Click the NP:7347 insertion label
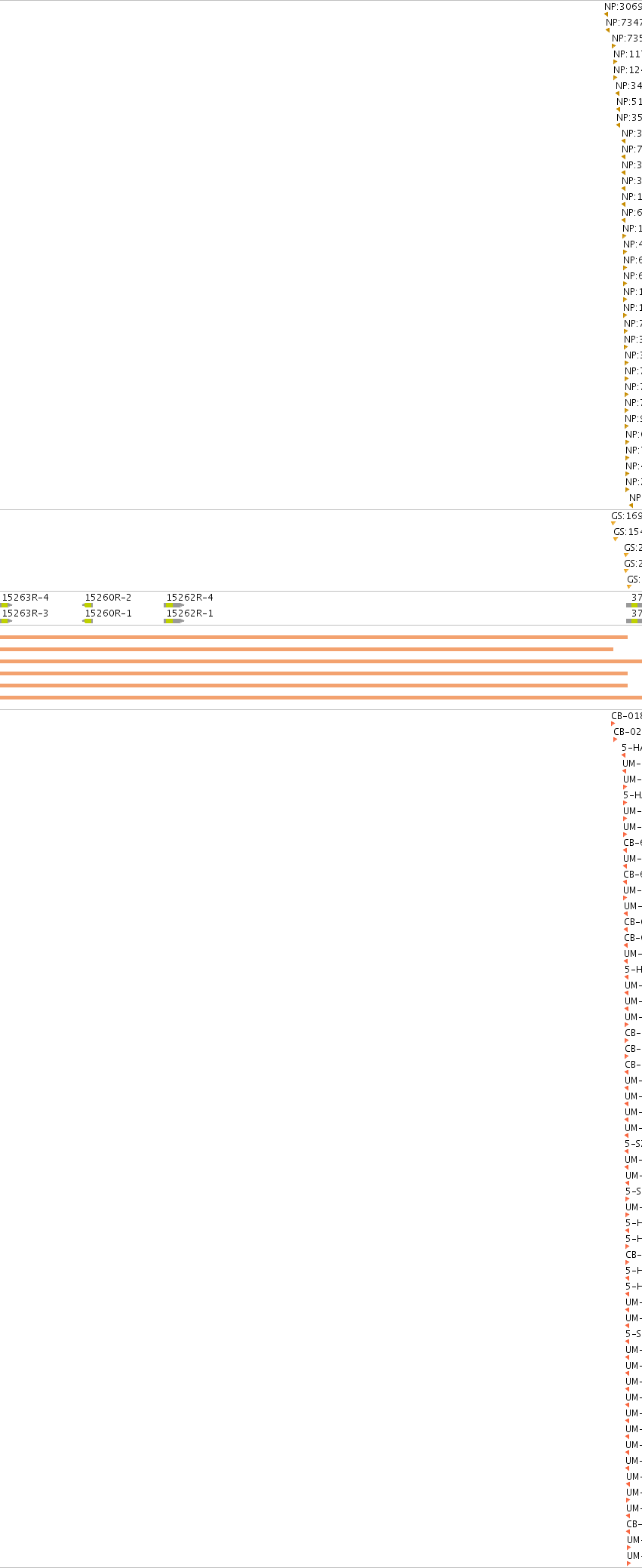Screen dimensions: 642x1568 624,22
